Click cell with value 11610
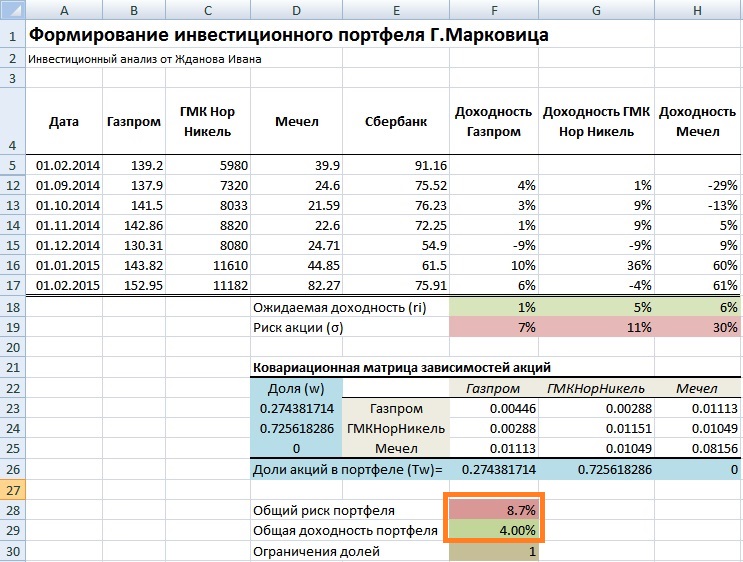The height and width of the screenshot is (562, 743). click(208, 265)
